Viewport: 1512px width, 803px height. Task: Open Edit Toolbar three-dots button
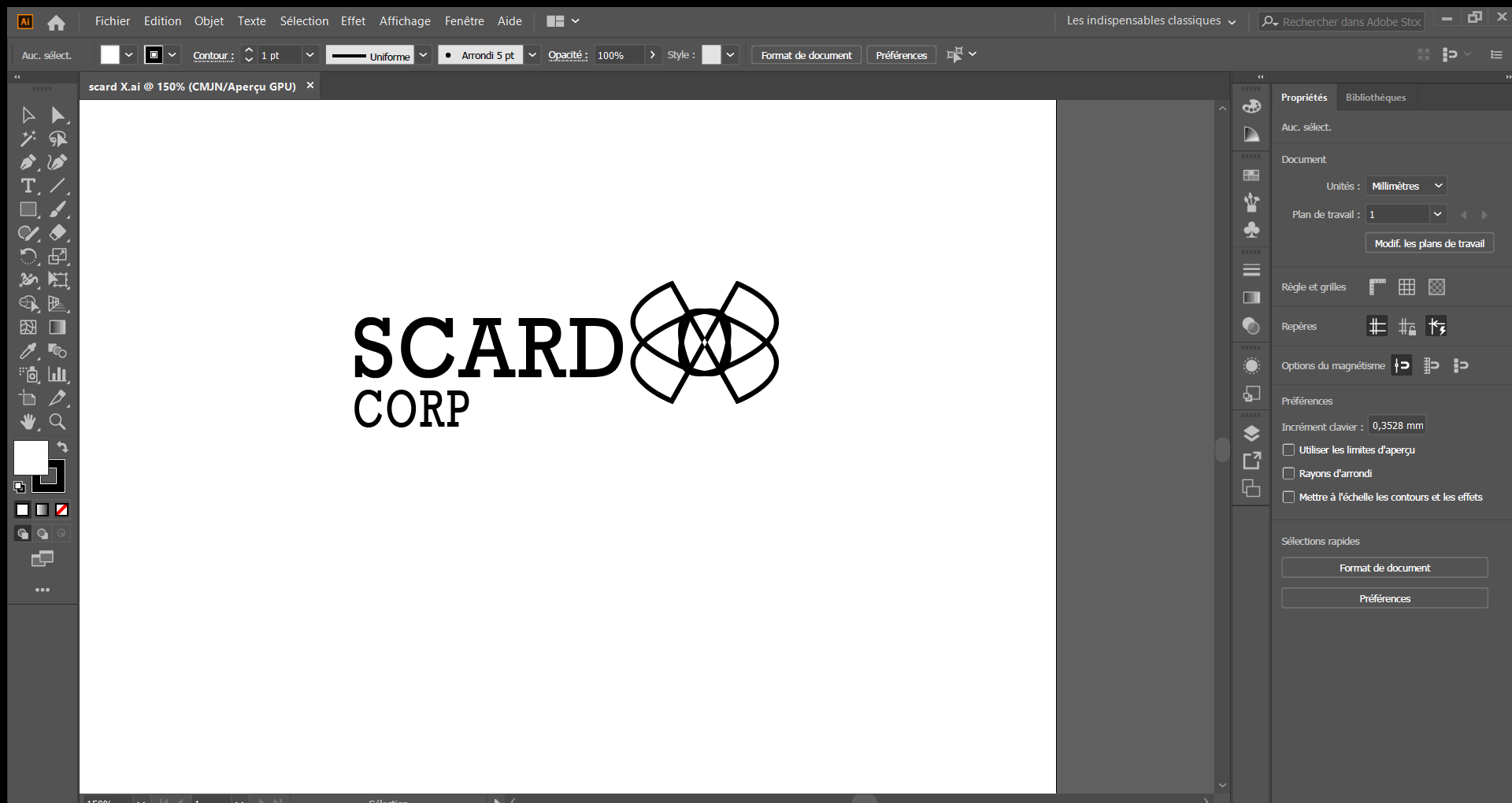pyautogui.click(x=43, y=590)
